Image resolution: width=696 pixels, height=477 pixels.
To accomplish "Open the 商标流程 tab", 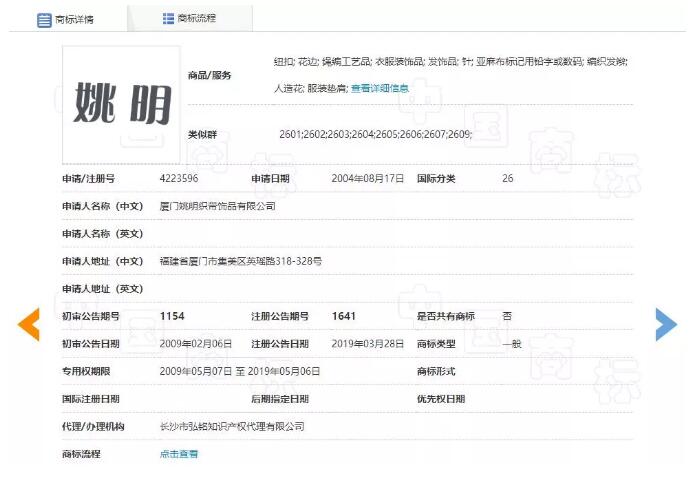I will tap(196, 18).
